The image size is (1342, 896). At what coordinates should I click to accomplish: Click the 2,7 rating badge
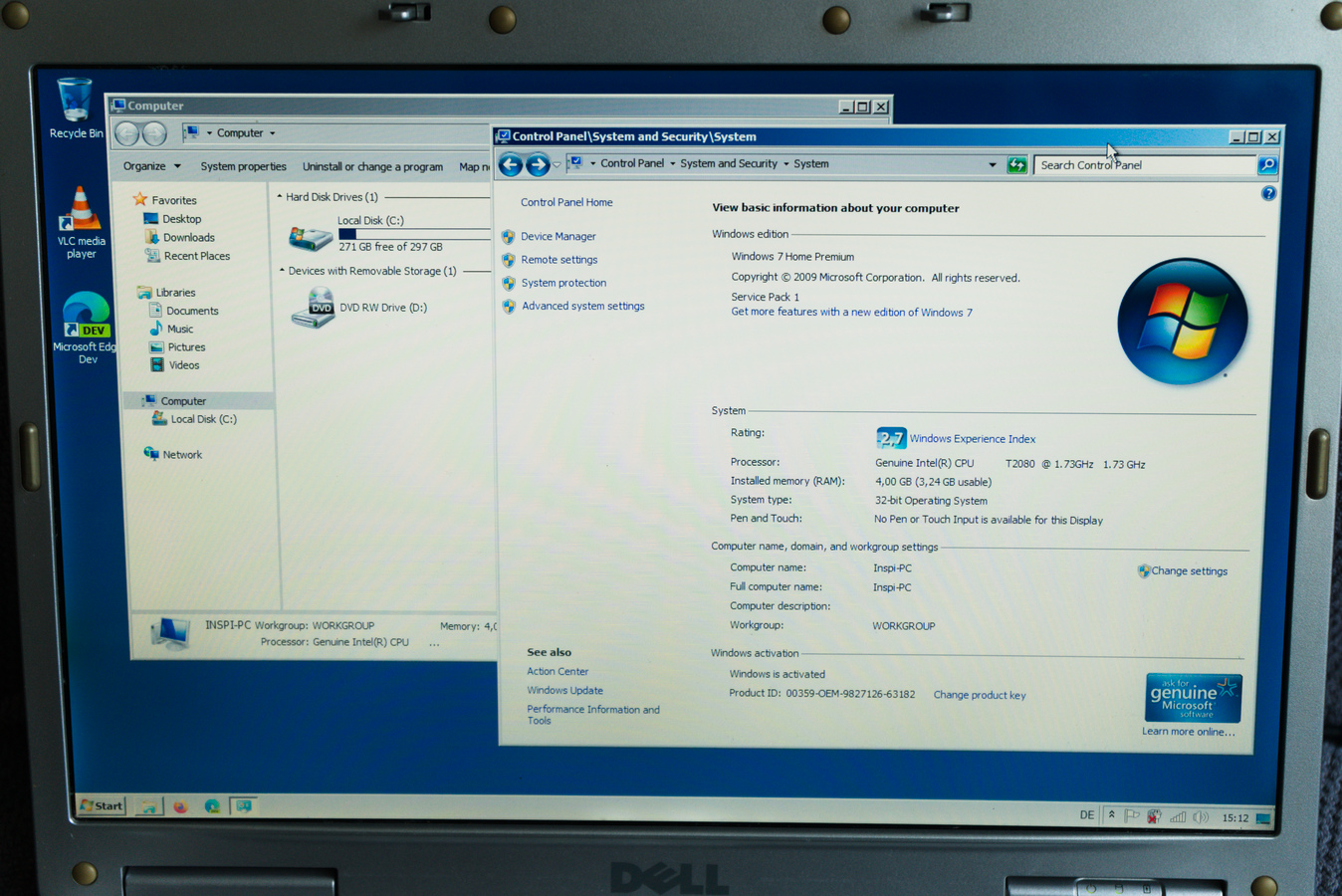click(x=890, y=437)
